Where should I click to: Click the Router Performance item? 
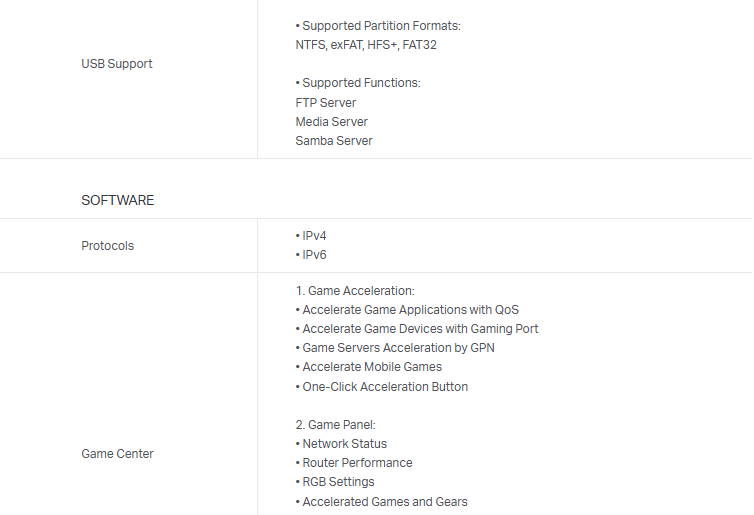(355, 463)
